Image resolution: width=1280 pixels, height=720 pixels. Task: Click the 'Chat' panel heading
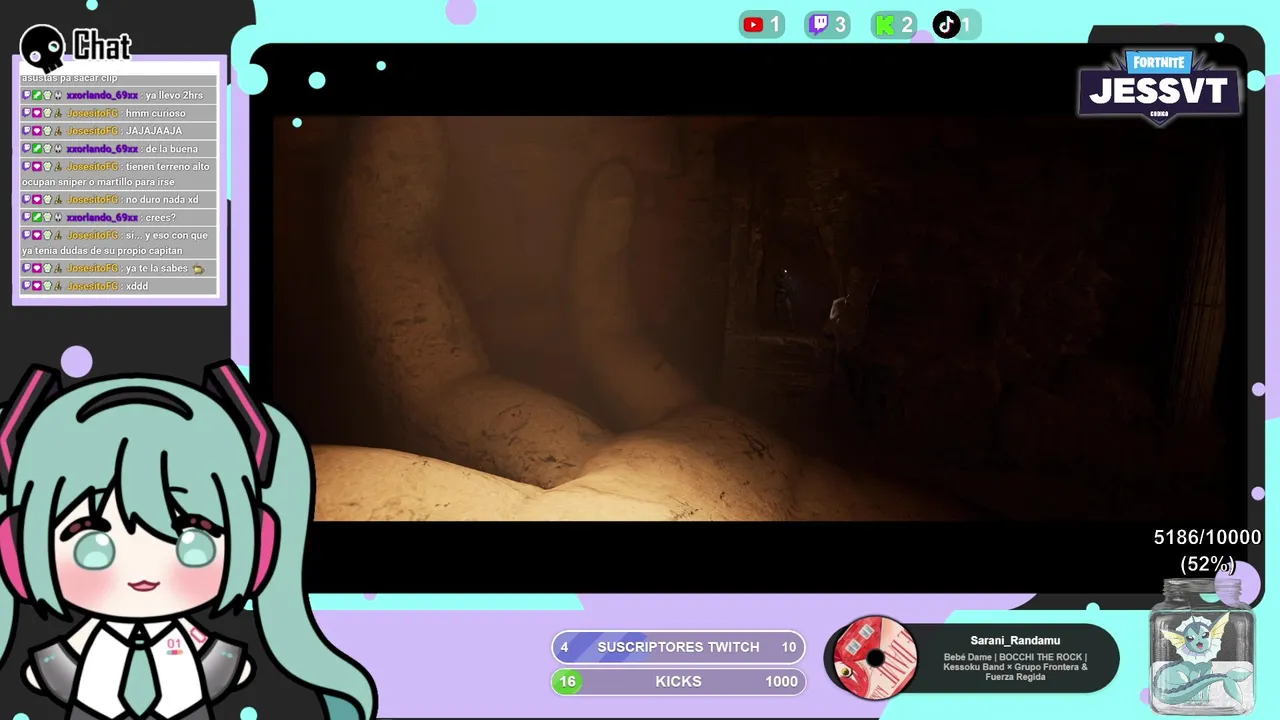[102, 46]
